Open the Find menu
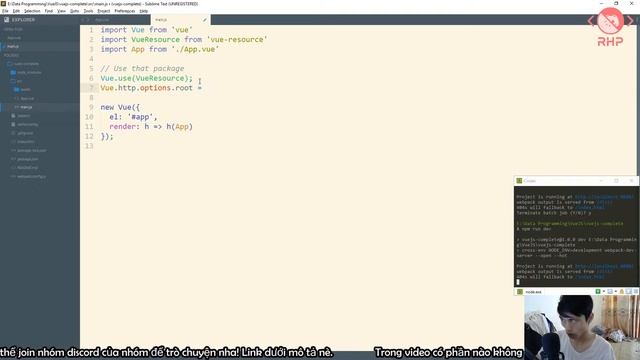The image size is (640, 360). [49, 11]
